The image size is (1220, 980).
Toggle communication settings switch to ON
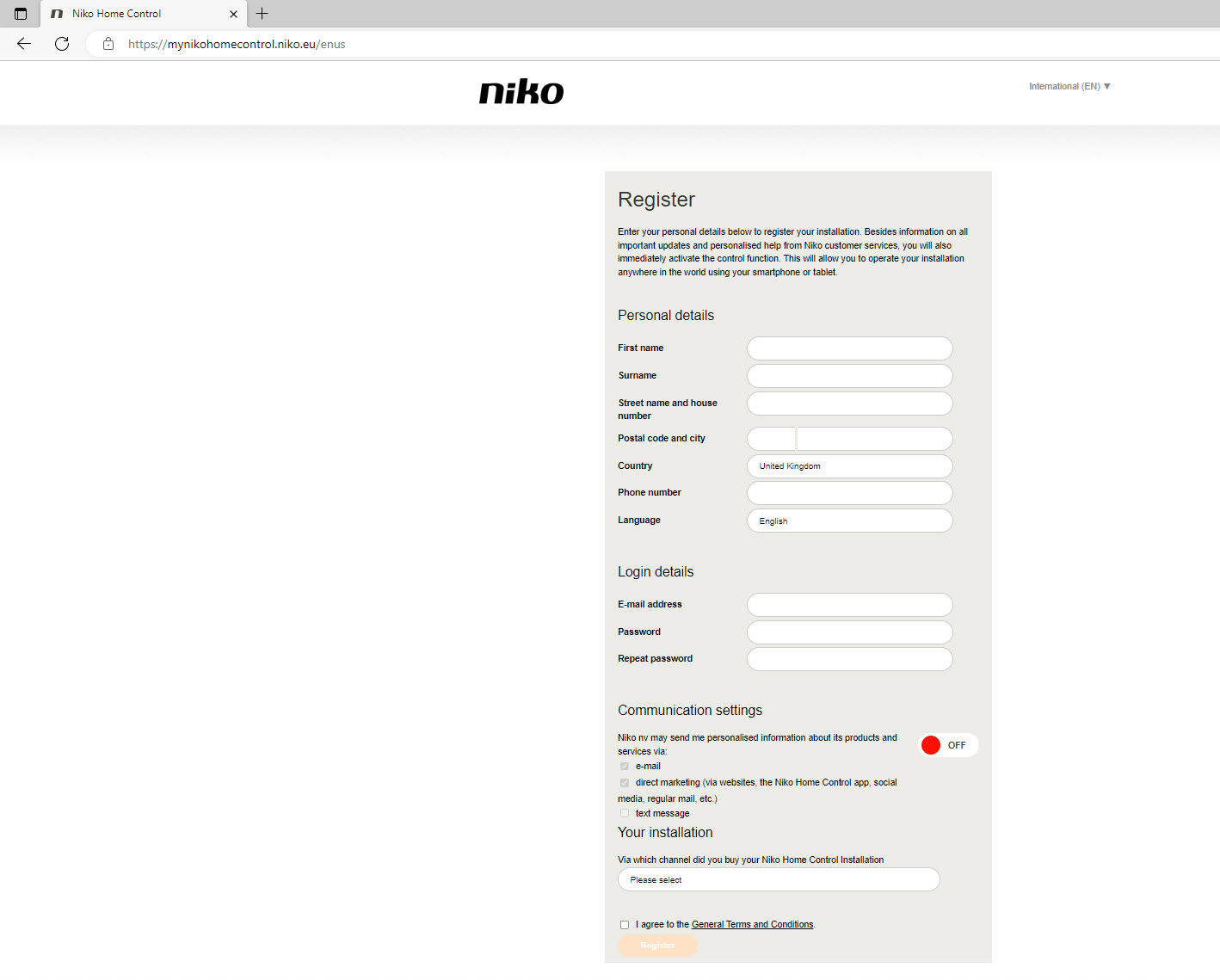pos(948,745)
